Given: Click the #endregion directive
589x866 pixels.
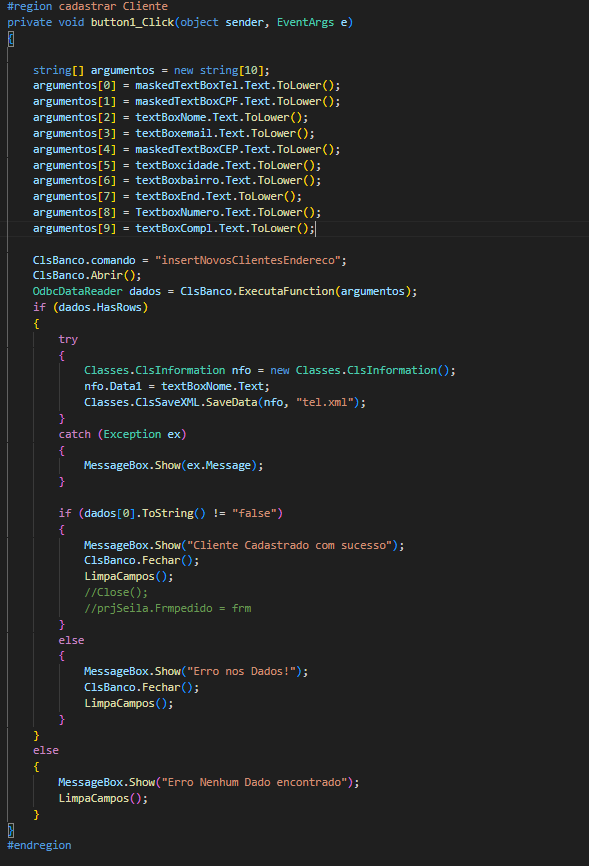Looking at the screenshot, I should [x=39, y=846].
